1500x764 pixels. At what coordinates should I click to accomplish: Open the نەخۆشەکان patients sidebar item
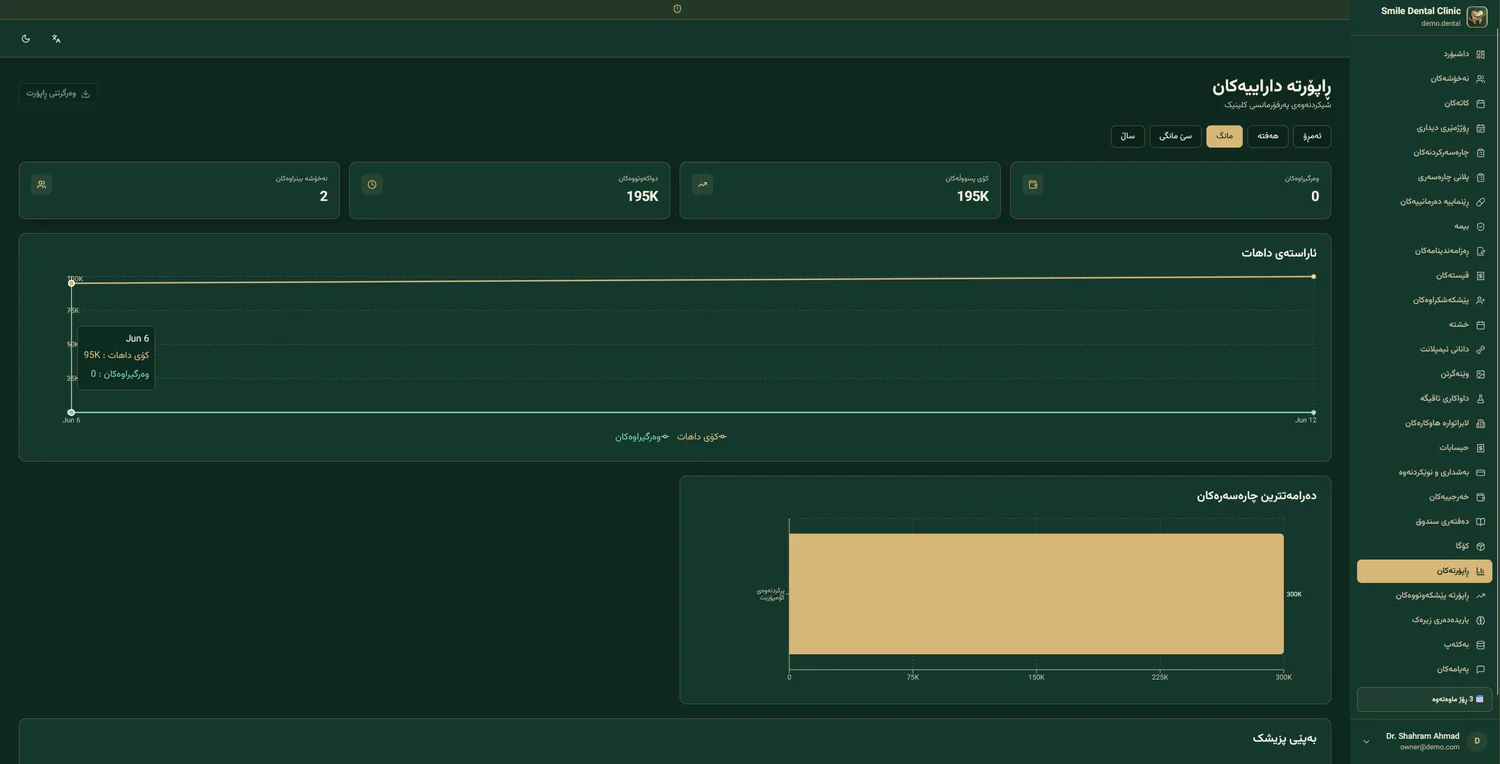pyautogui.click(x=1424, y=79)
